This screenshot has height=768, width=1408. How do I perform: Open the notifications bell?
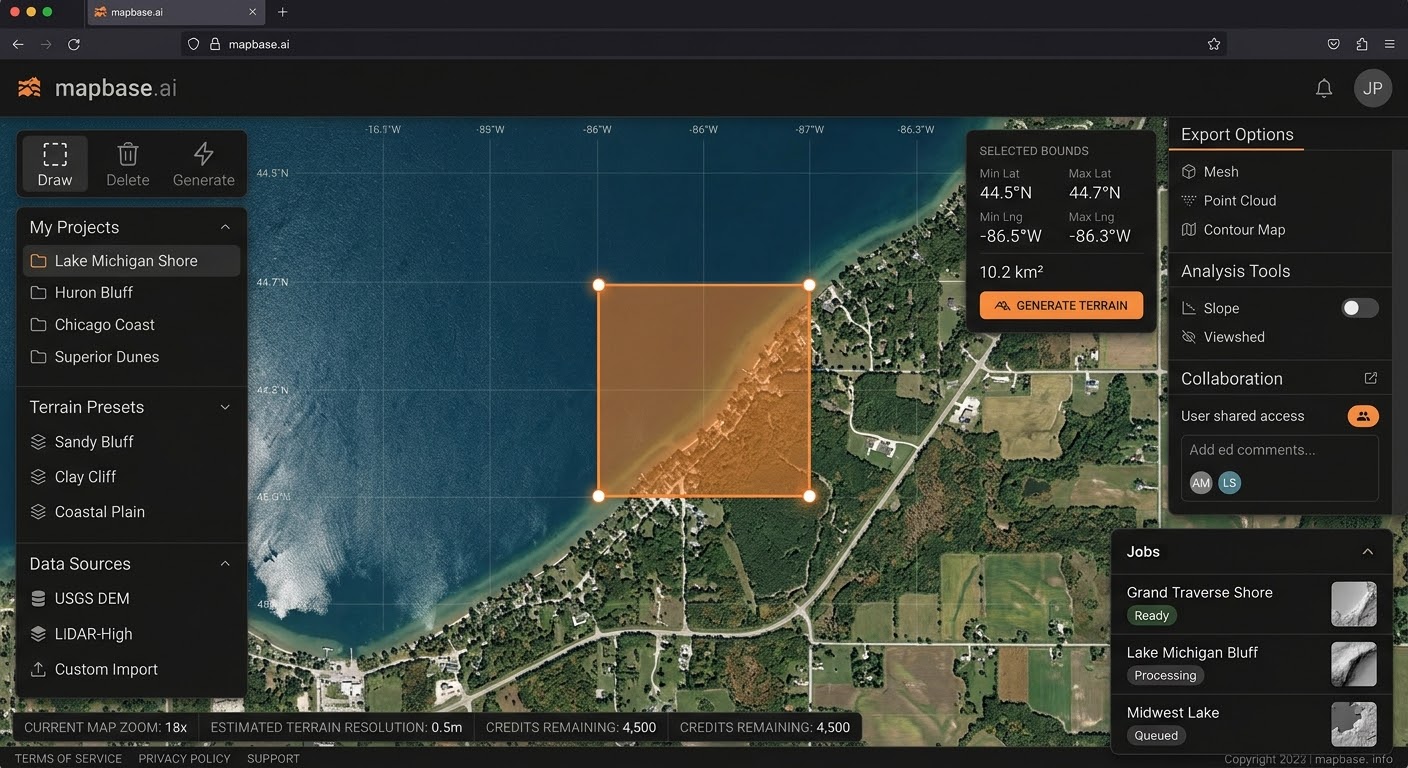1324,88
